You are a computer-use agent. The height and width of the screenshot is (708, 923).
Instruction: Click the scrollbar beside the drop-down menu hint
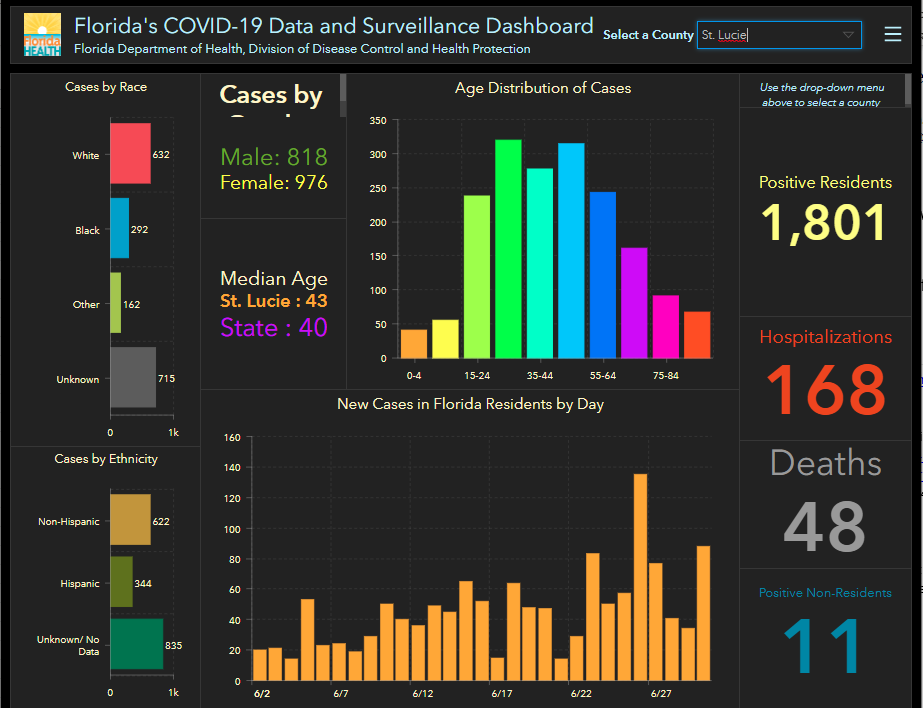pyautogui.click(x=908, y=89)
